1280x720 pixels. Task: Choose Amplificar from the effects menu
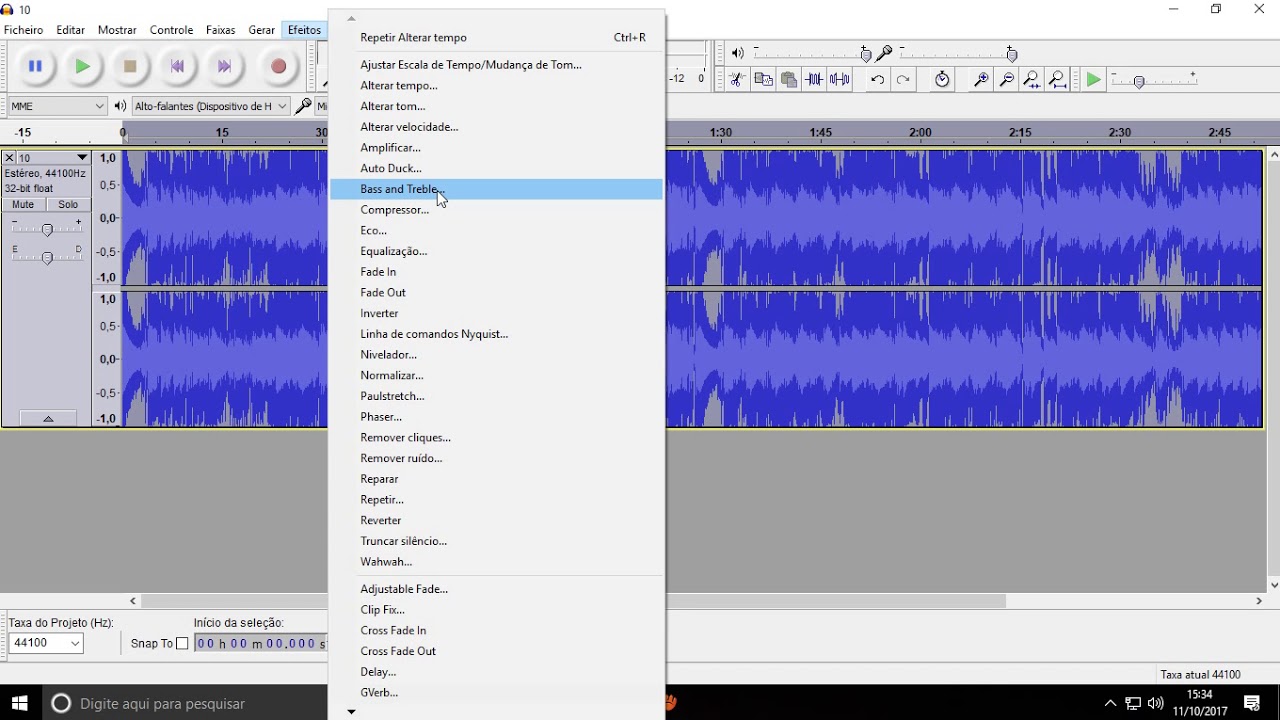[x=497, y=147]
